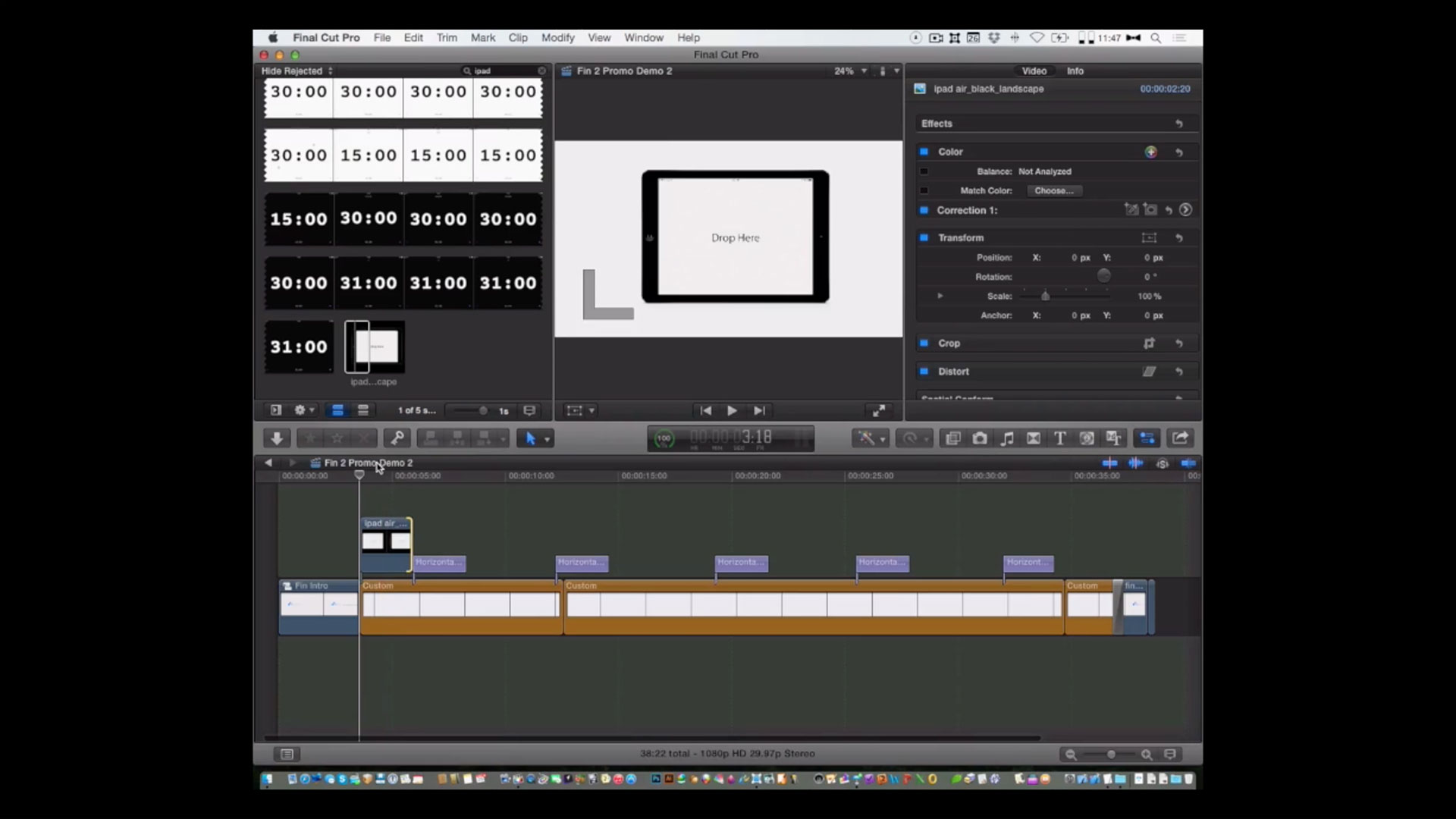Toggle the Transform checkbox

pos(924,237)
